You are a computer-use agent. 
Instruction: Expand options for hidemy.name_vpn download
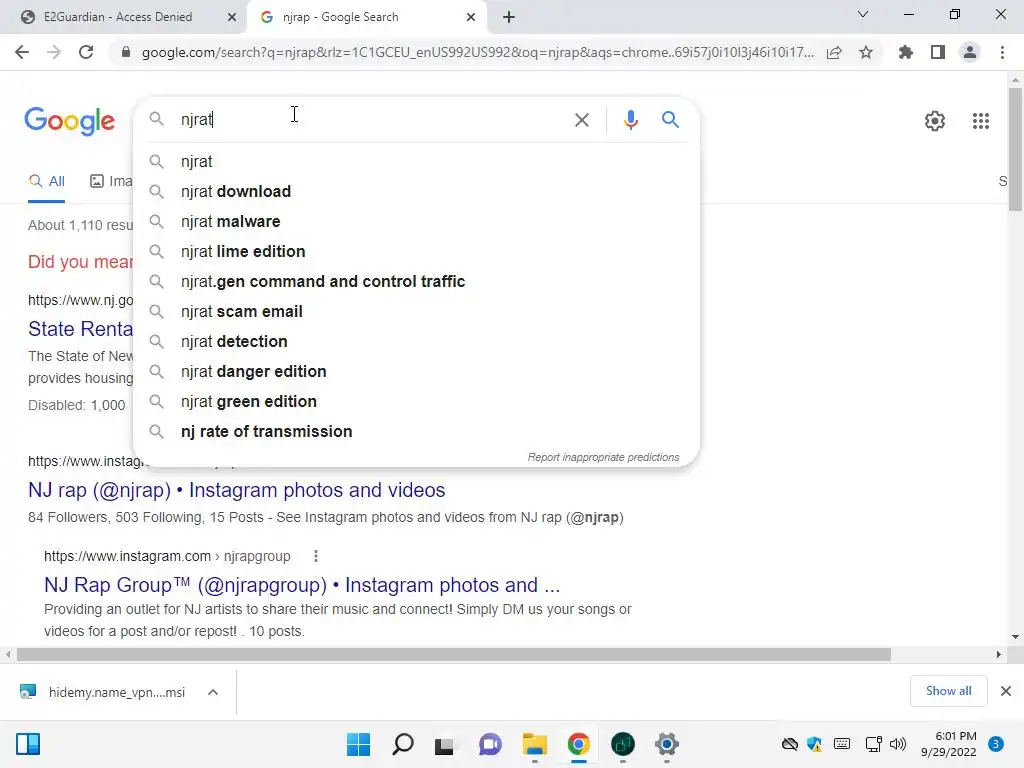[213, 692]
